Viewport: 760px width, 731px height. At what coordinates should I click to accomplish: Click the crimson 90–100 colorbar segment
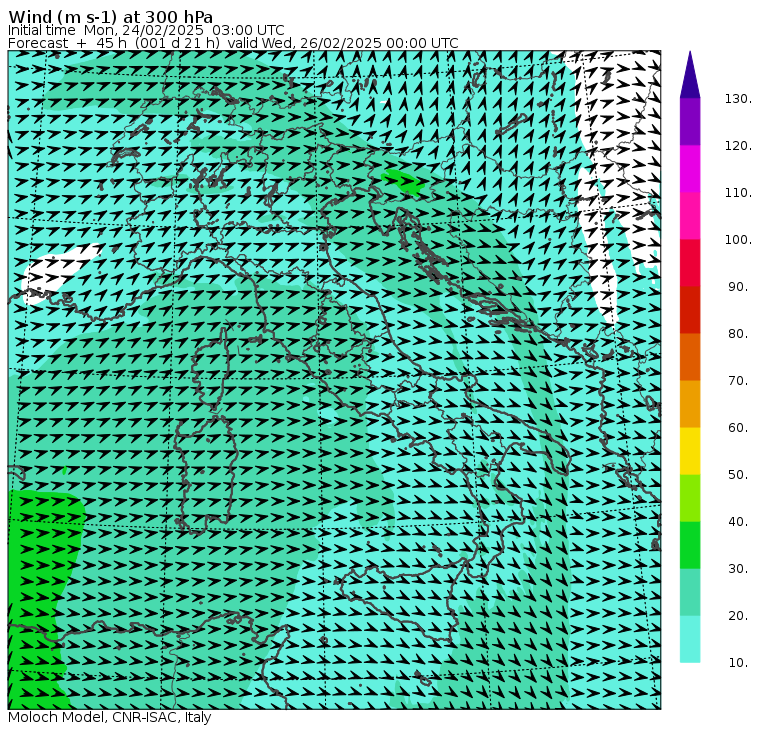(x=690, y=263)
